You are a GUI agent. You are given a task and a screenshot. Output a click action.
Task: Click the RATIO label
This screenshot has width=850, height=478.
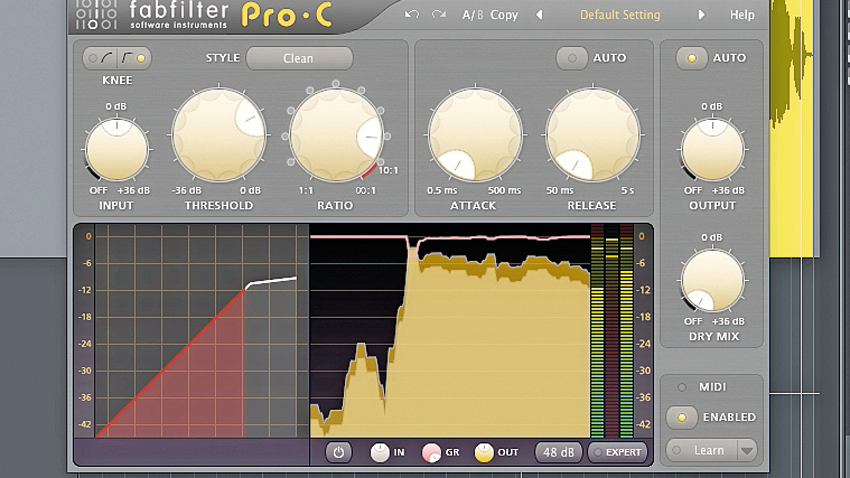[x=335, y=205]
